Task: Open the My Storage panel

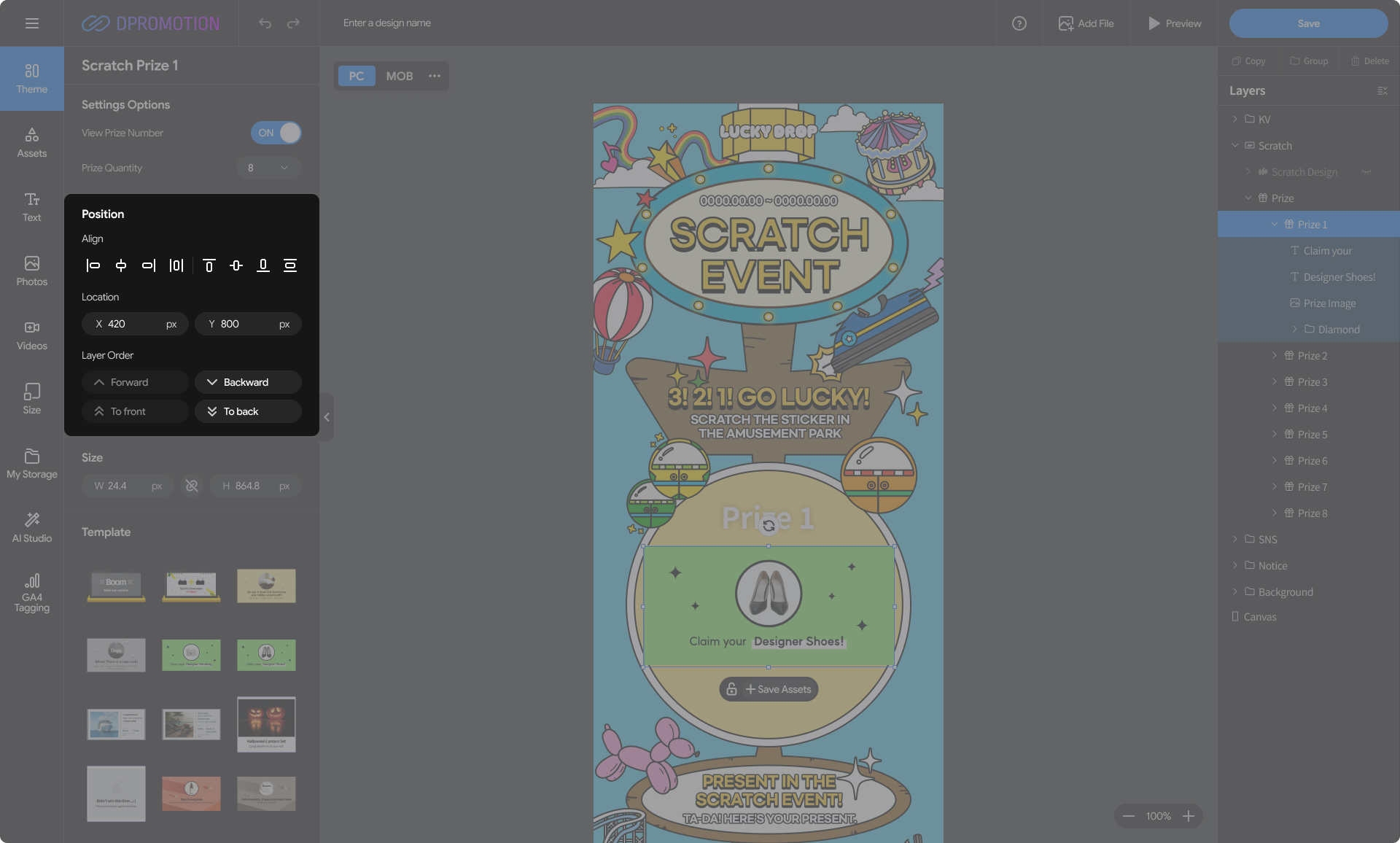Action: (x=31, y=464)
